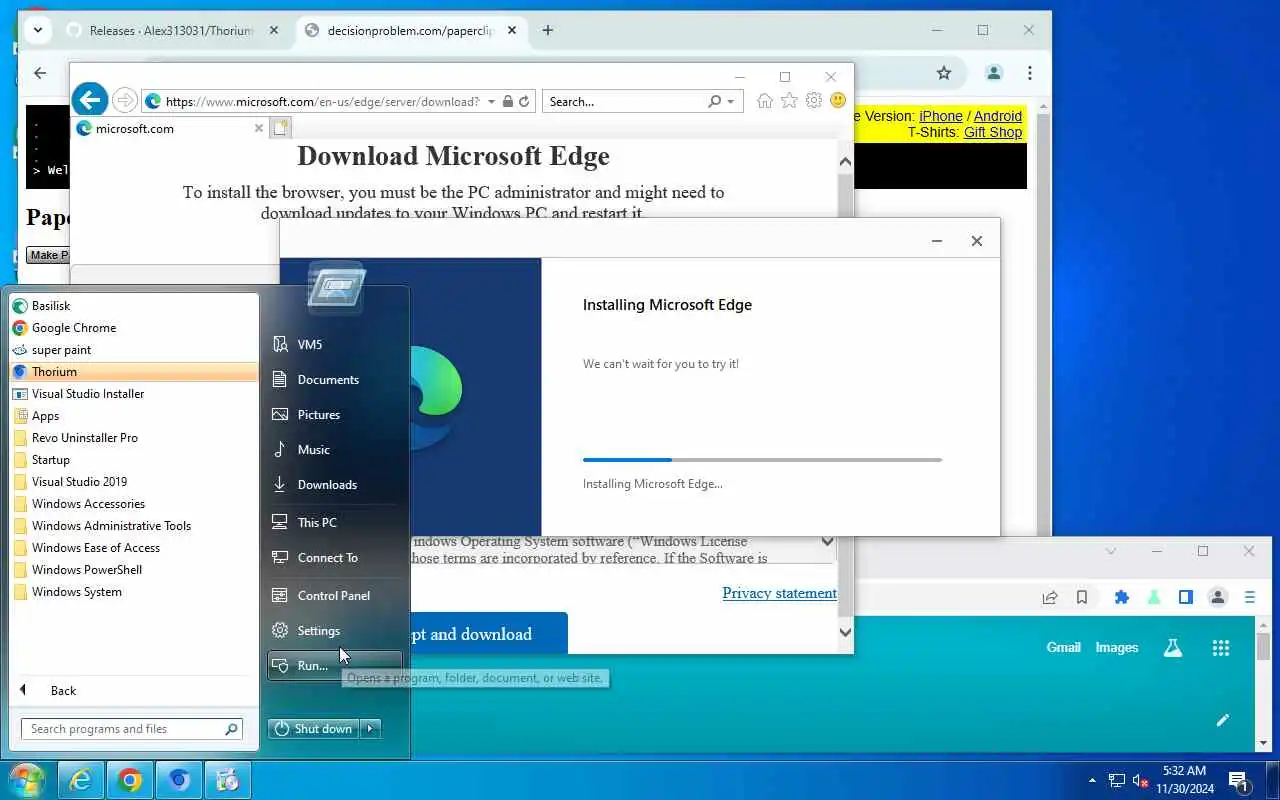The height and width of the screenshot is (800, 1280).
Task: Open the Shut down options arrow
Action: click(371, 729)
